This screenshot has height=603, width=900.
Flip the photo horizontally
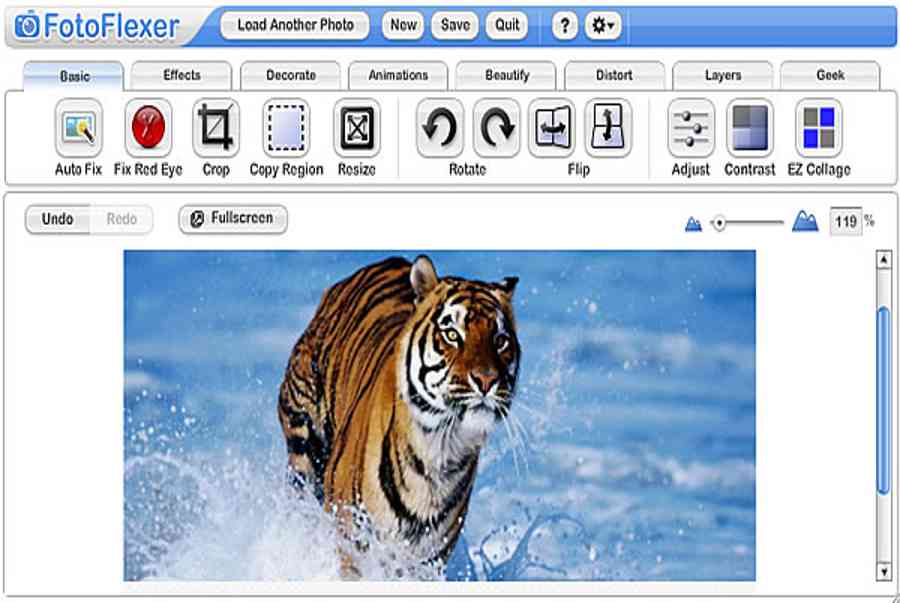click(552, 127)
